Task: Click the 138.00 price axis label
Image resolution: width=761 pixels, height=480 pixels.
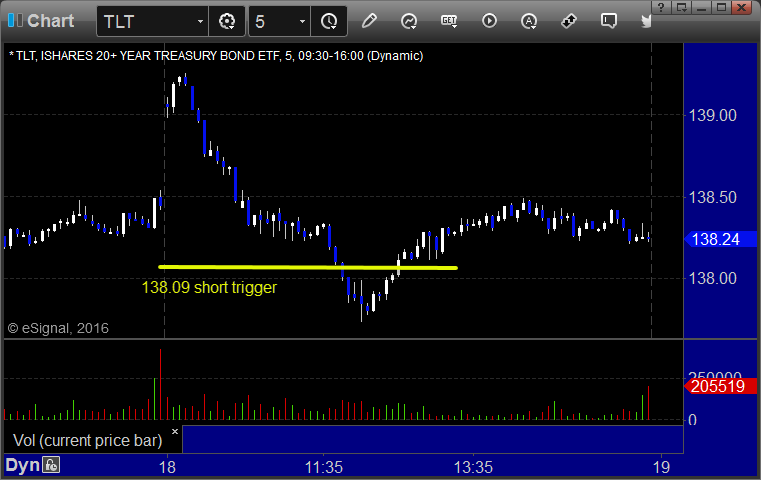Action: [712, 279]
